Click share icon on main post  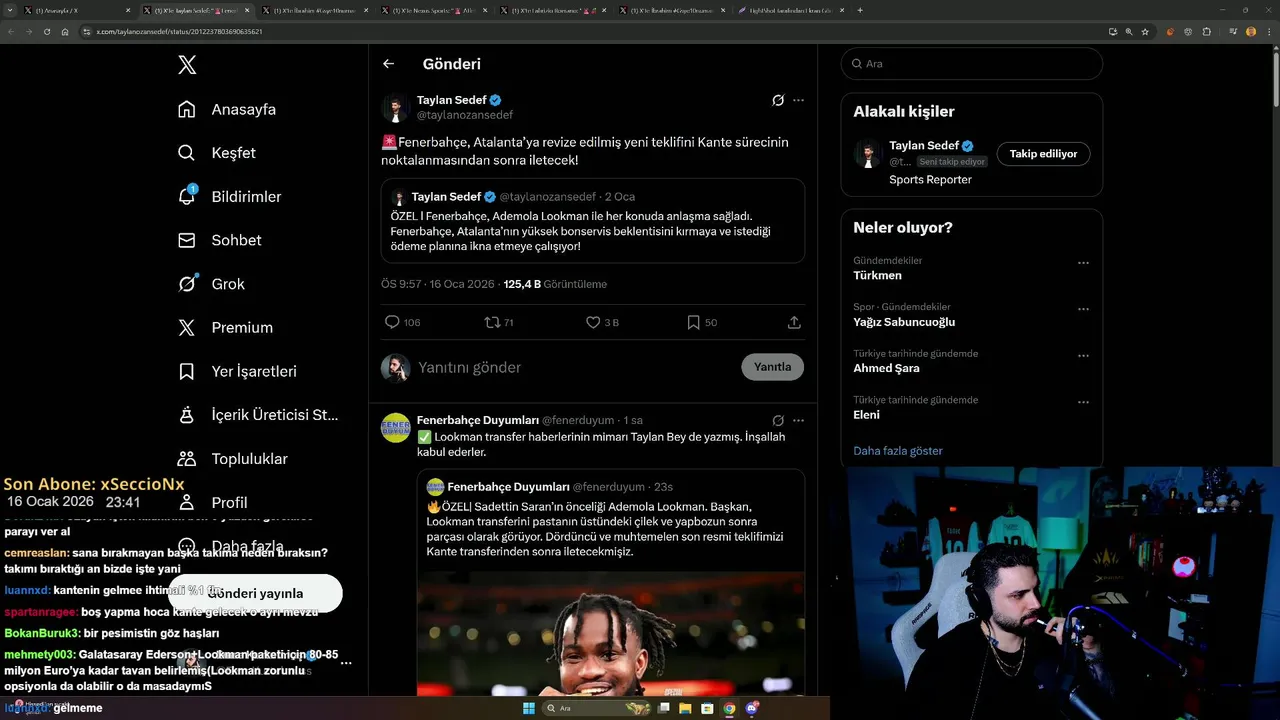794,322
